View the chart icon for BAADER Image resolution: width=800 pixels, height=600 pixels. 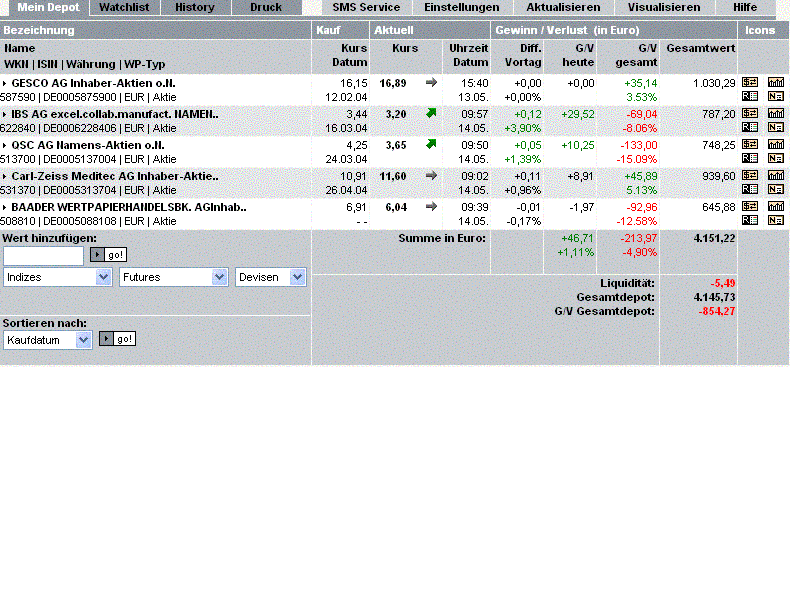coord(776,207)
